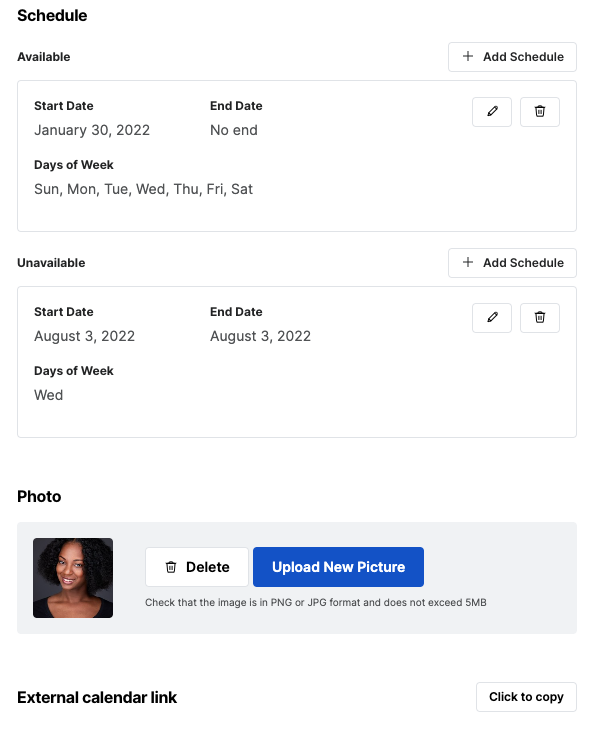Click the Sun through Sat days of week list
The image size is (607, 736).
pos(143,189)
